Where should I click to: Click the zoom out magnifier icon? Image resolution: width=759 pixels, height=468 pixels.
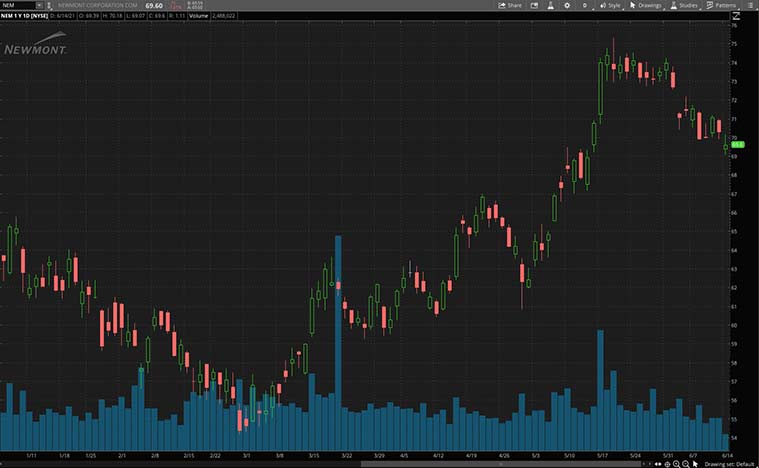[x=685, y=464]
